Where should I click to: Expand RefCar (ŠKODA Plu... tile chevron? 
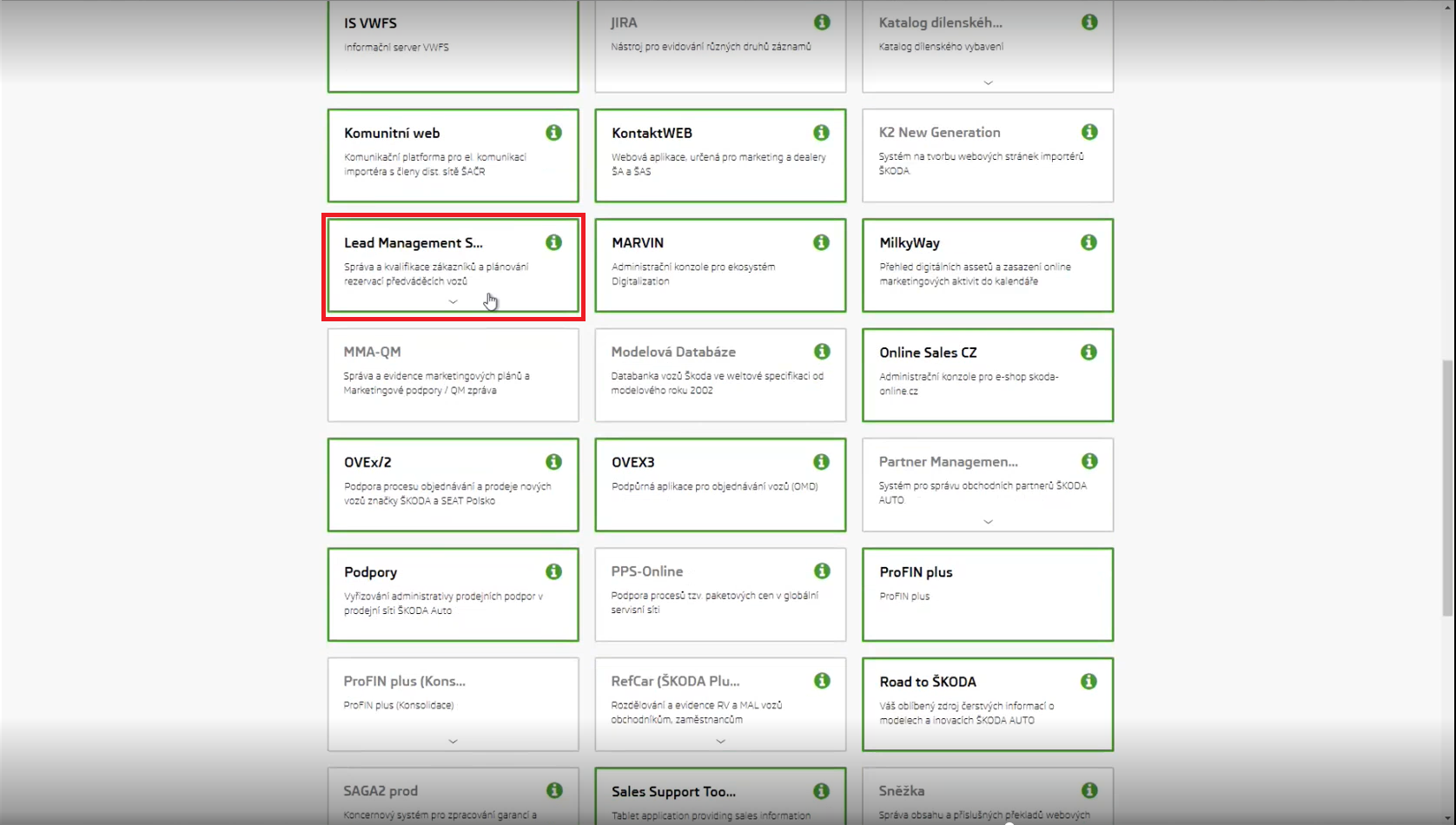[x=720, y=742]
